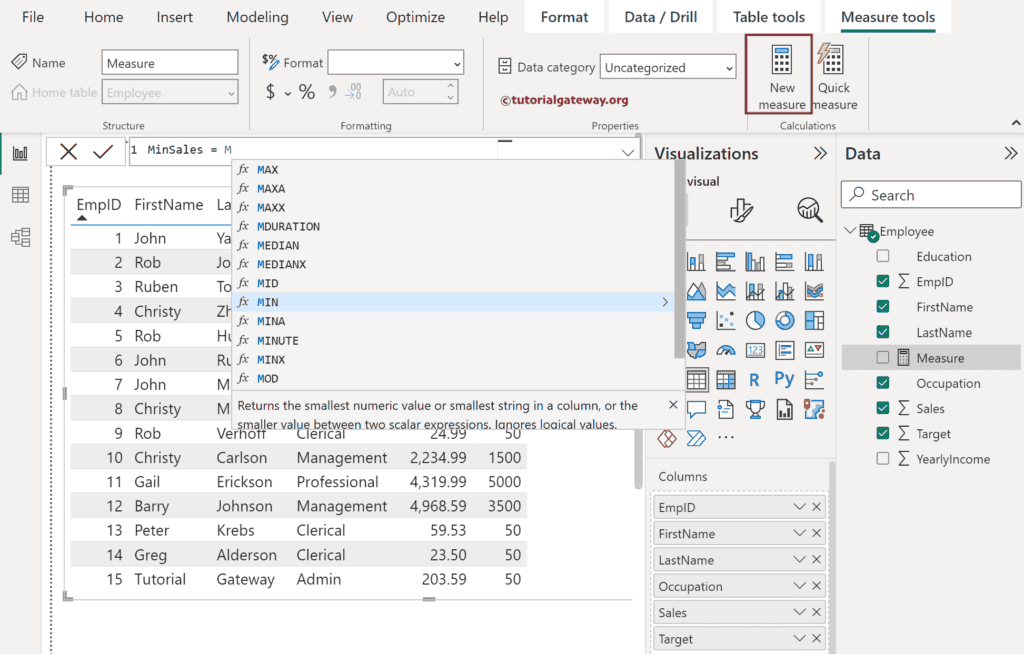Check the Education field checkbox
This screenshot has width=1024, height=654.
[x=883, y=256]
